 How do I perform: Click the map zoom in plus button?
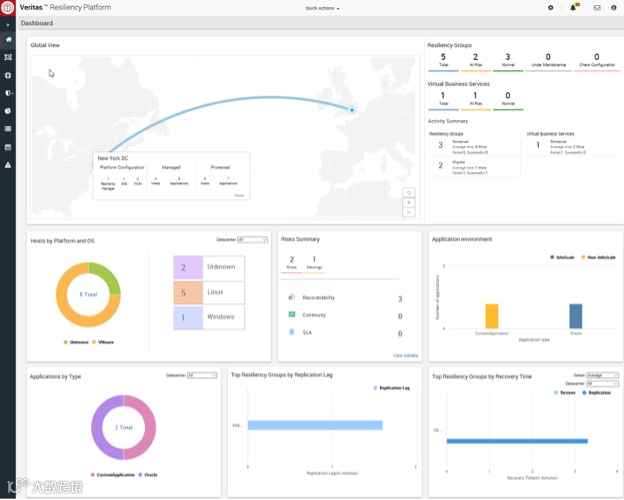click(x=409, y=203)
